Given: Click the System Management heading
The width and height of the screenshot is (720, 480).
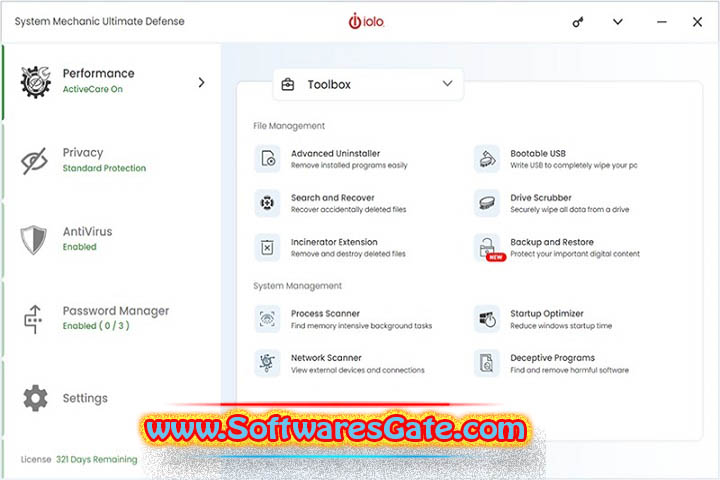Looking at the screenshot, I should pos(298,286).
